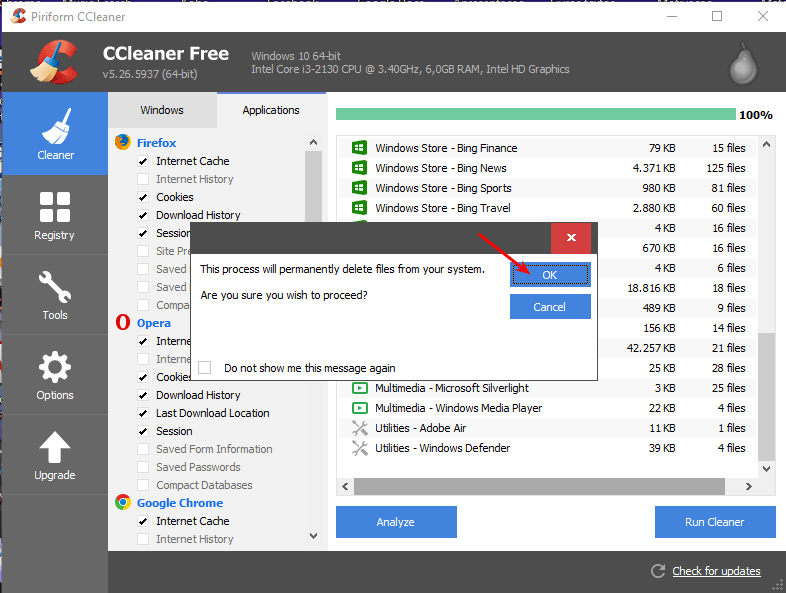Click results list scroll up arrow

[766, 144]
